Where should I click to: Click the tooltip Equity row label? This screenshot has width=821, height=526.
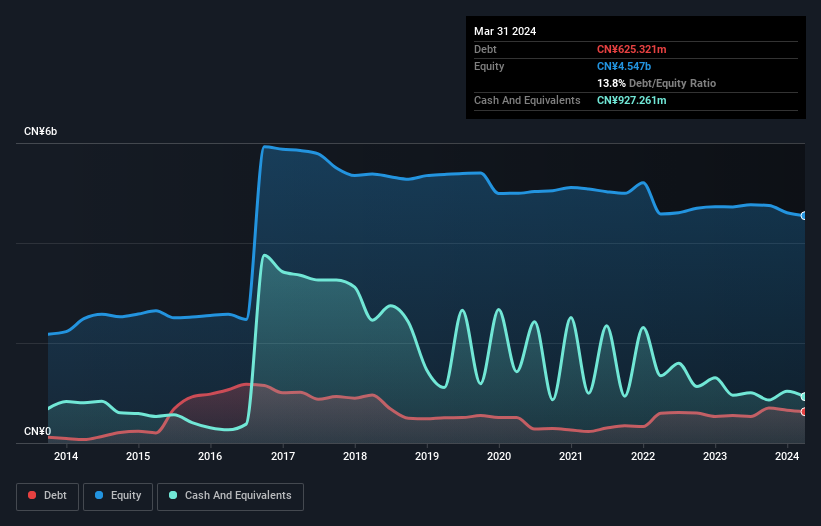(489, 66)
